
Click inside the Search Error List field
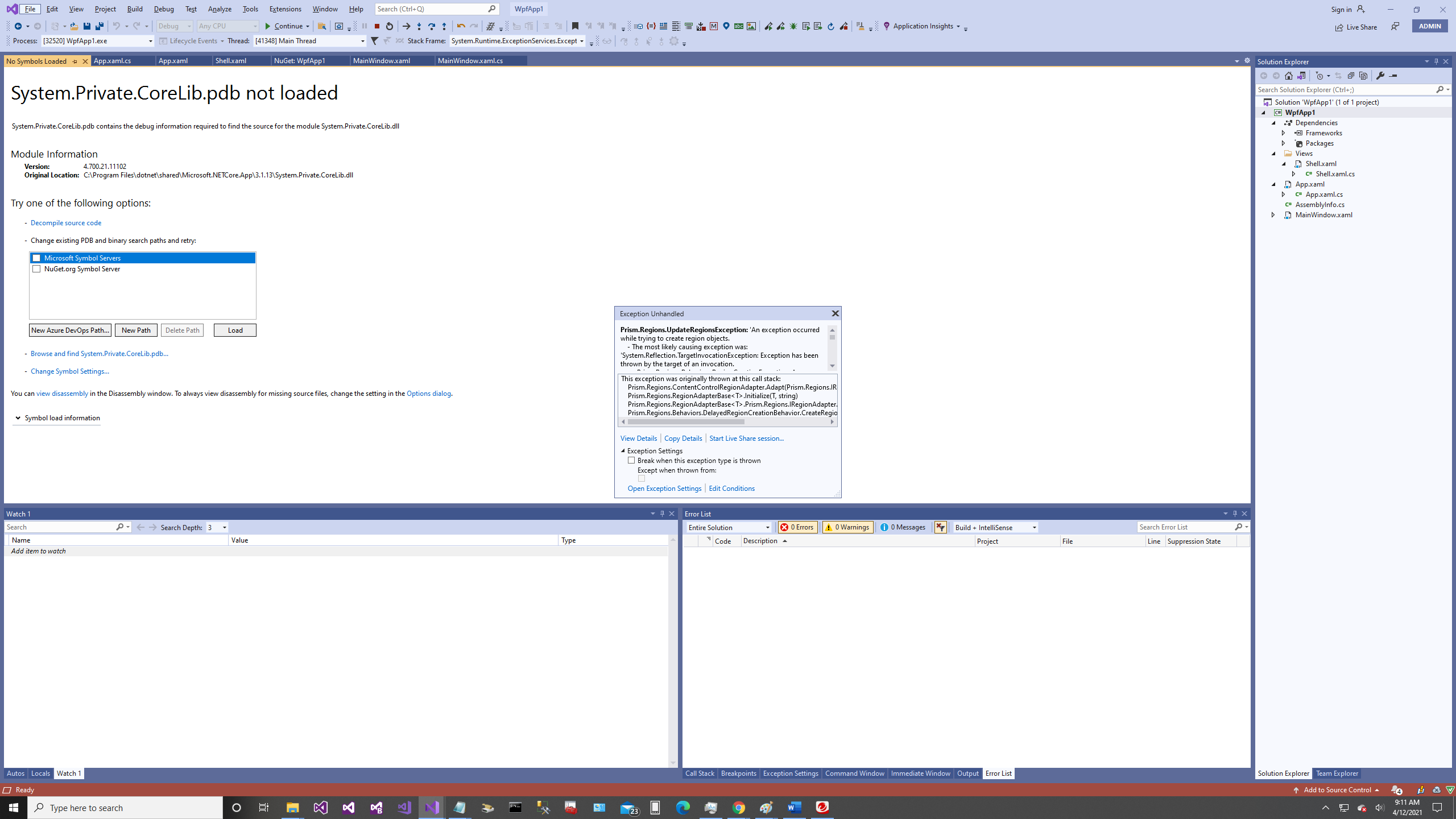point(1183,527)
